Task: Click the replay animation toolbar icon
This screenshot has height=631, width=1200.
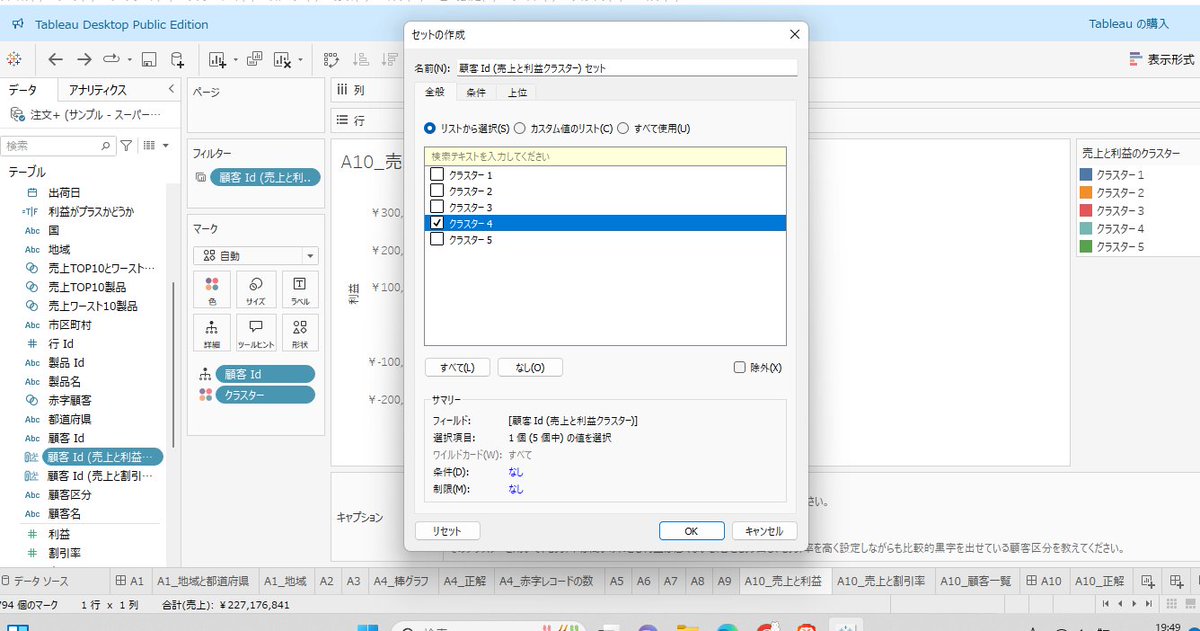Action: coord(111,59)
